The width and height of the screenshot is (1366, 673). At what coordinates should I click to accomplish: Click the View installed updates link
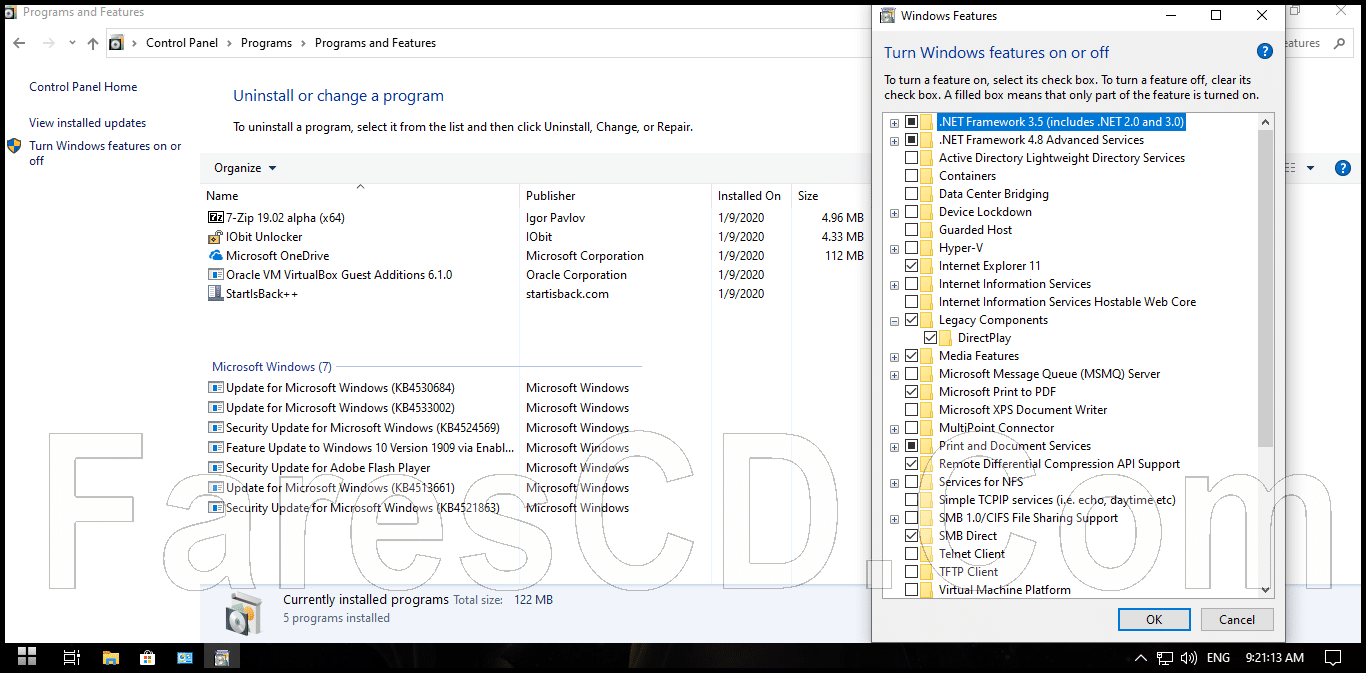[88, 123]
